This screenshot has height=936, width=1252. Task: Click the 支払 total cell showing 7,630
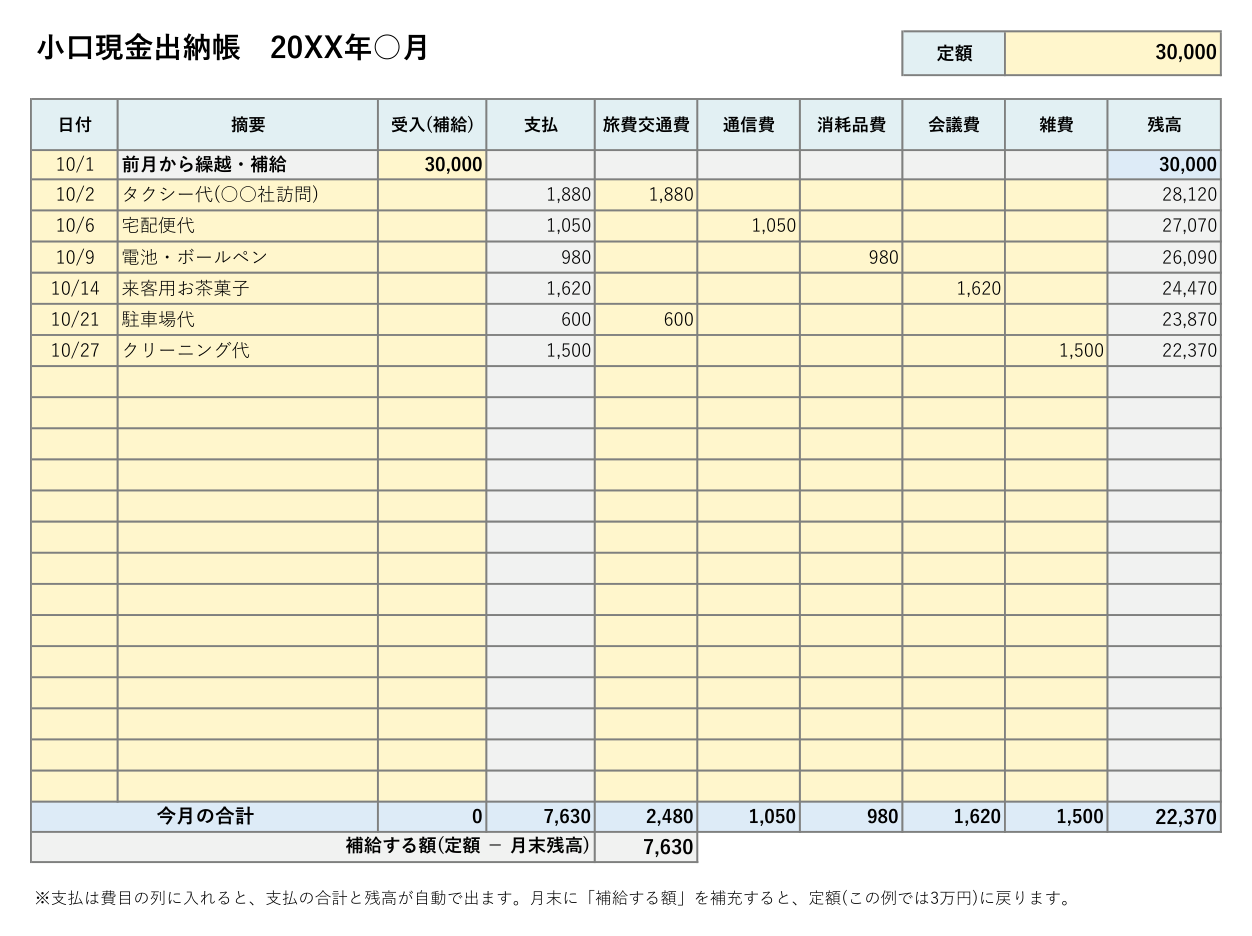tap(541, 816)
